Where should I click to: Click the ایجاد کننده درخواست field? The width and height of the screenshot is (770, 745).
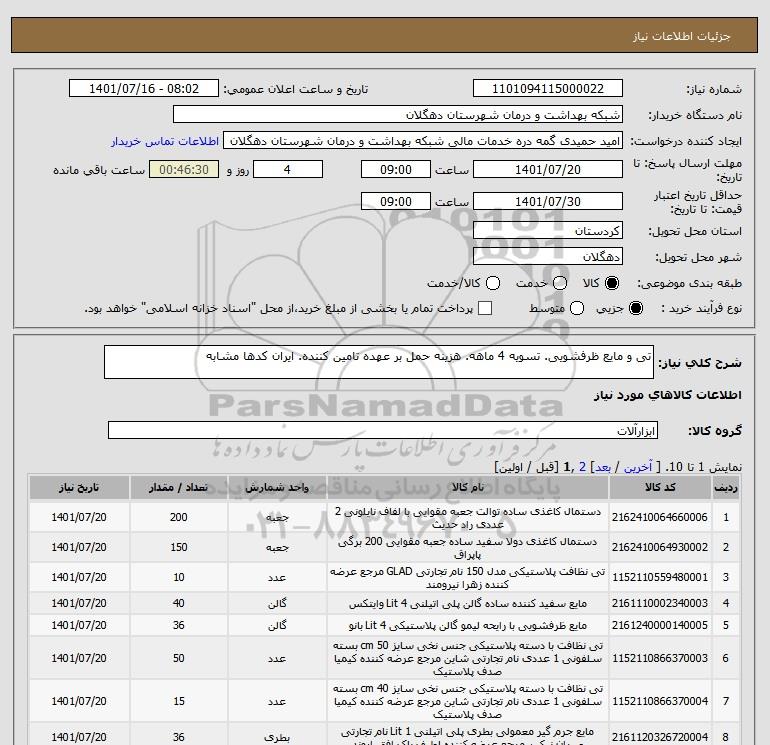pyautogui.click(x=423, y=141)
